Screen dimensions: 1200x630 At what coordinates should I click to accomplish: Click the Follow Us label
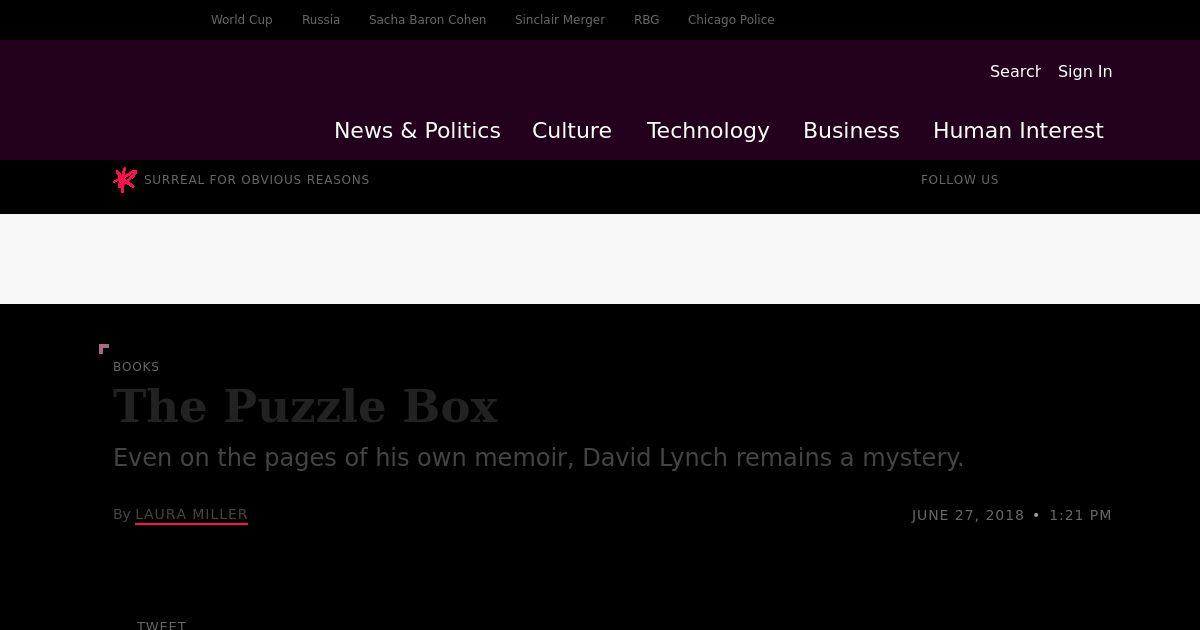coord(960,180)
